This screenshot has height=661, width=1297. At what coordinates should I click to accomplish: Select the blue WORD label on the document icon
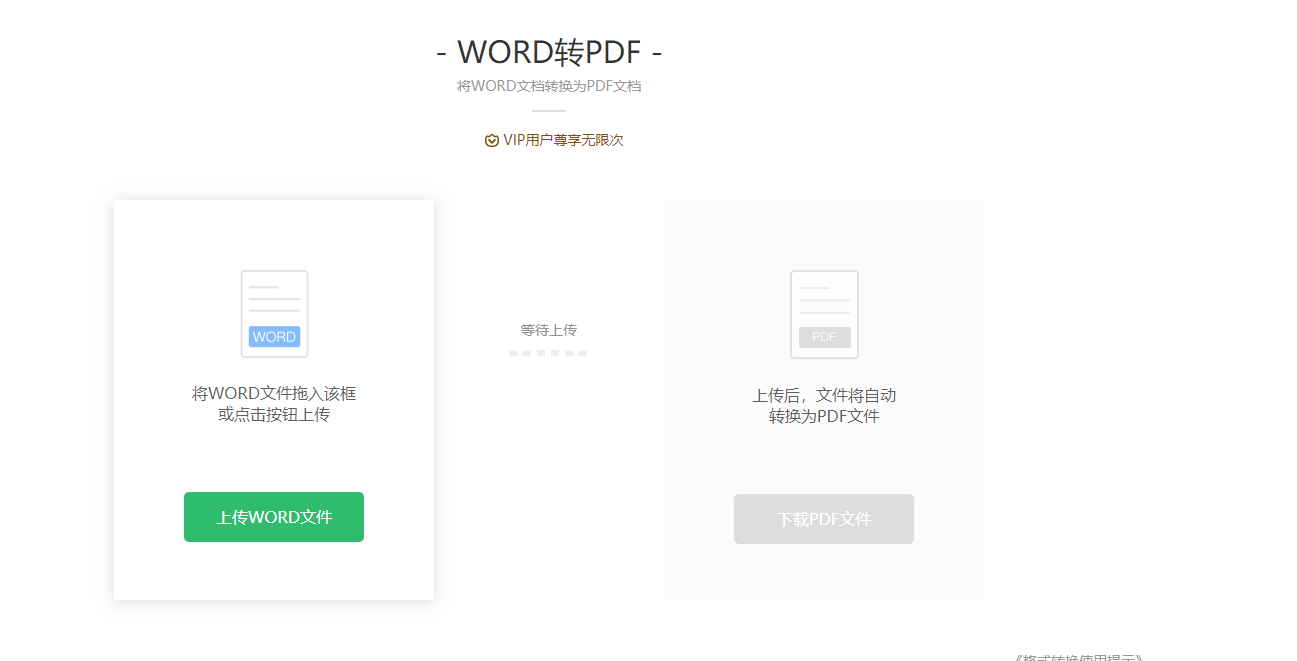[x=273, y=337]
